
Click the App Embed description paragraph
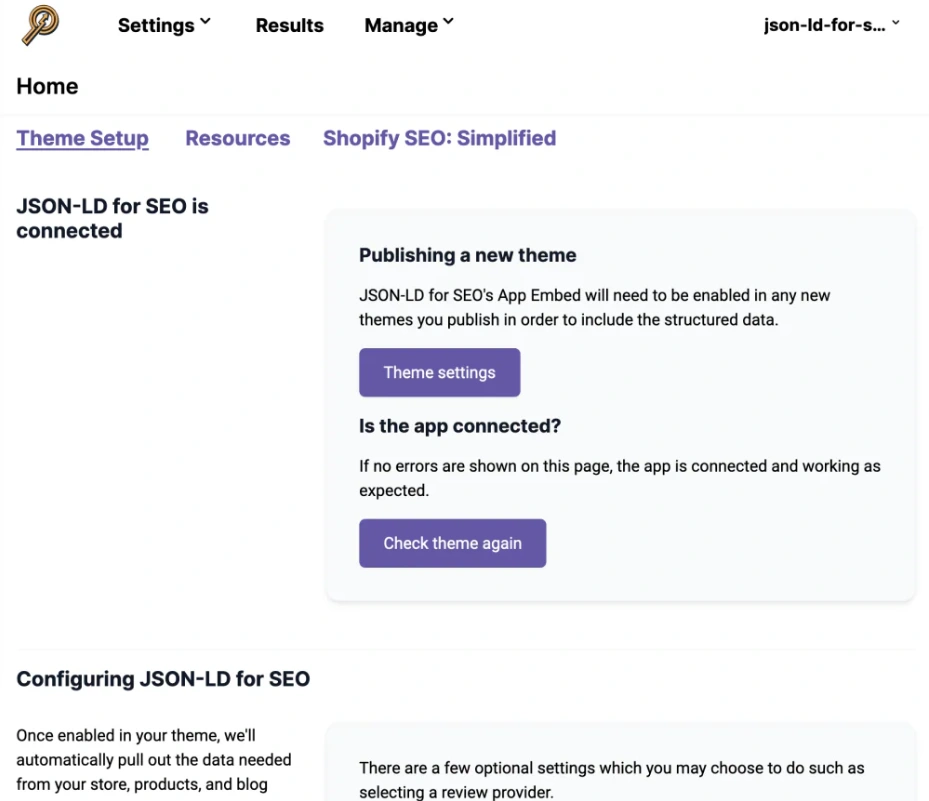(x=594, y=307)
